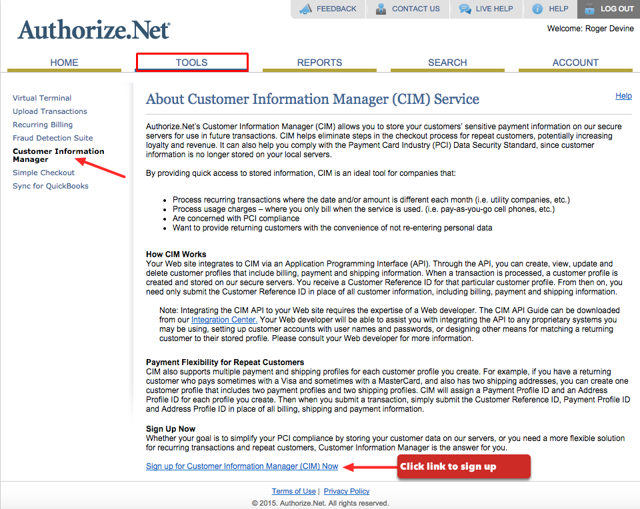The image size is (640, 509).
Task: Click the Live Help chat bubbles icon
Action: pyautogui.click(x=465, y=9)
